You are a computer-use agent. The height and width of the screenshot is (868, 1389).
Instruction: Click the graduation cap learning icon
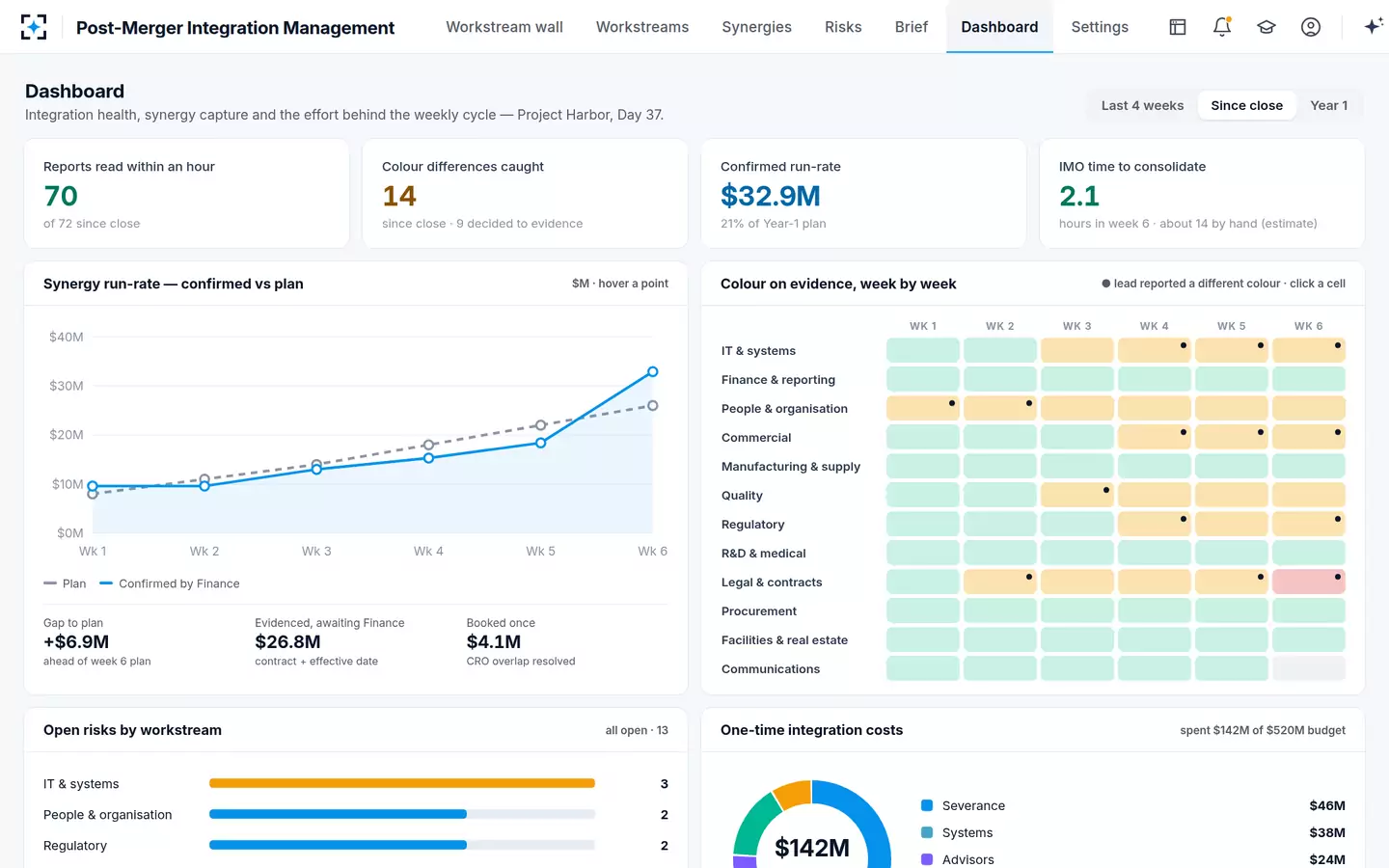pos(1266,27)
